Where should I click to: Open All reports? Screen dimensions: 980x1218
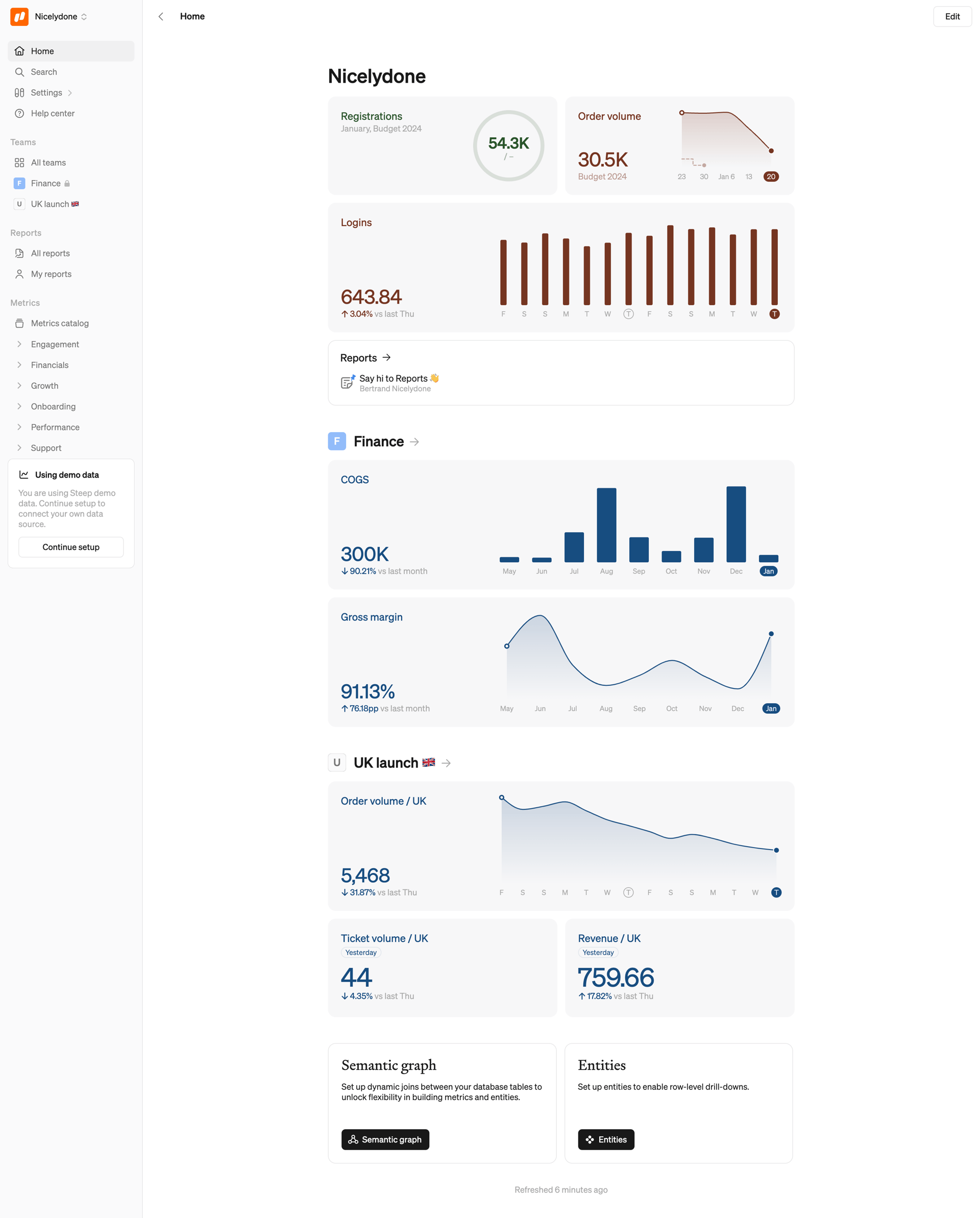pos(51,253)
